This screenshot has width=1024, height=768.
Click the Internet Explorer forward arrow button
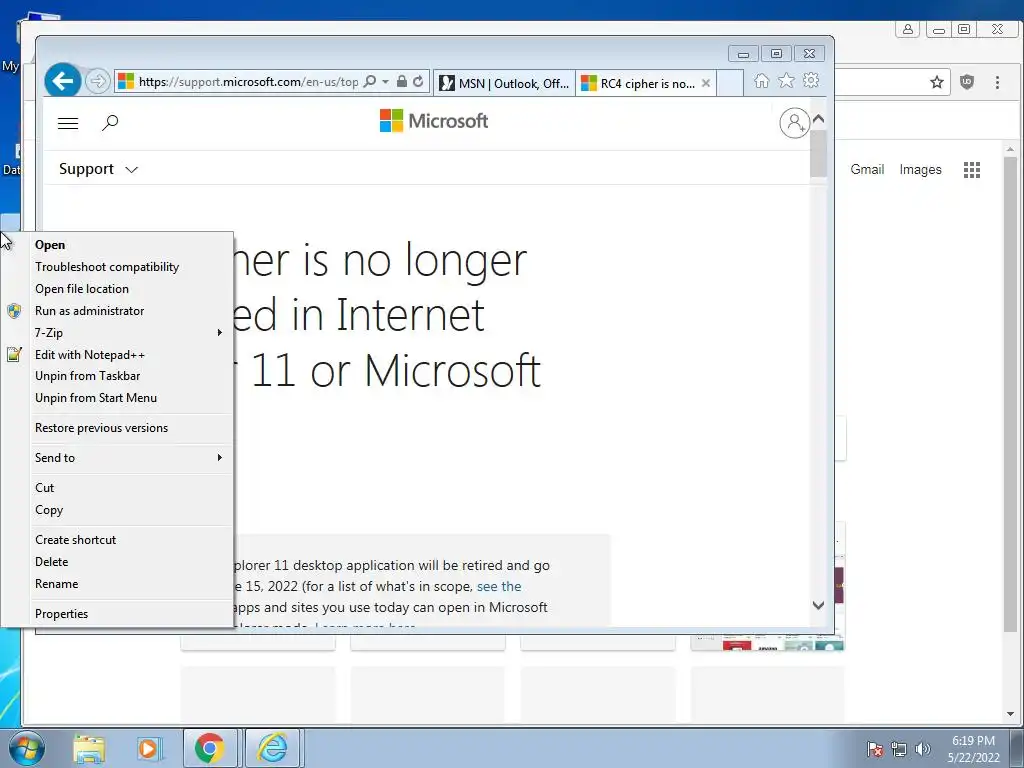coord(98,82)
